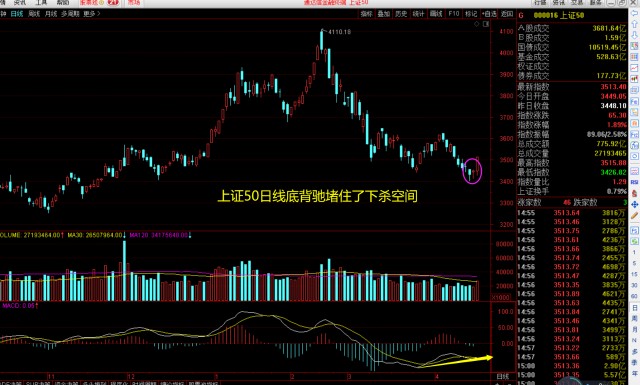Click the RS icon in right sidebar
640x385 pixels.
point(634,182)
